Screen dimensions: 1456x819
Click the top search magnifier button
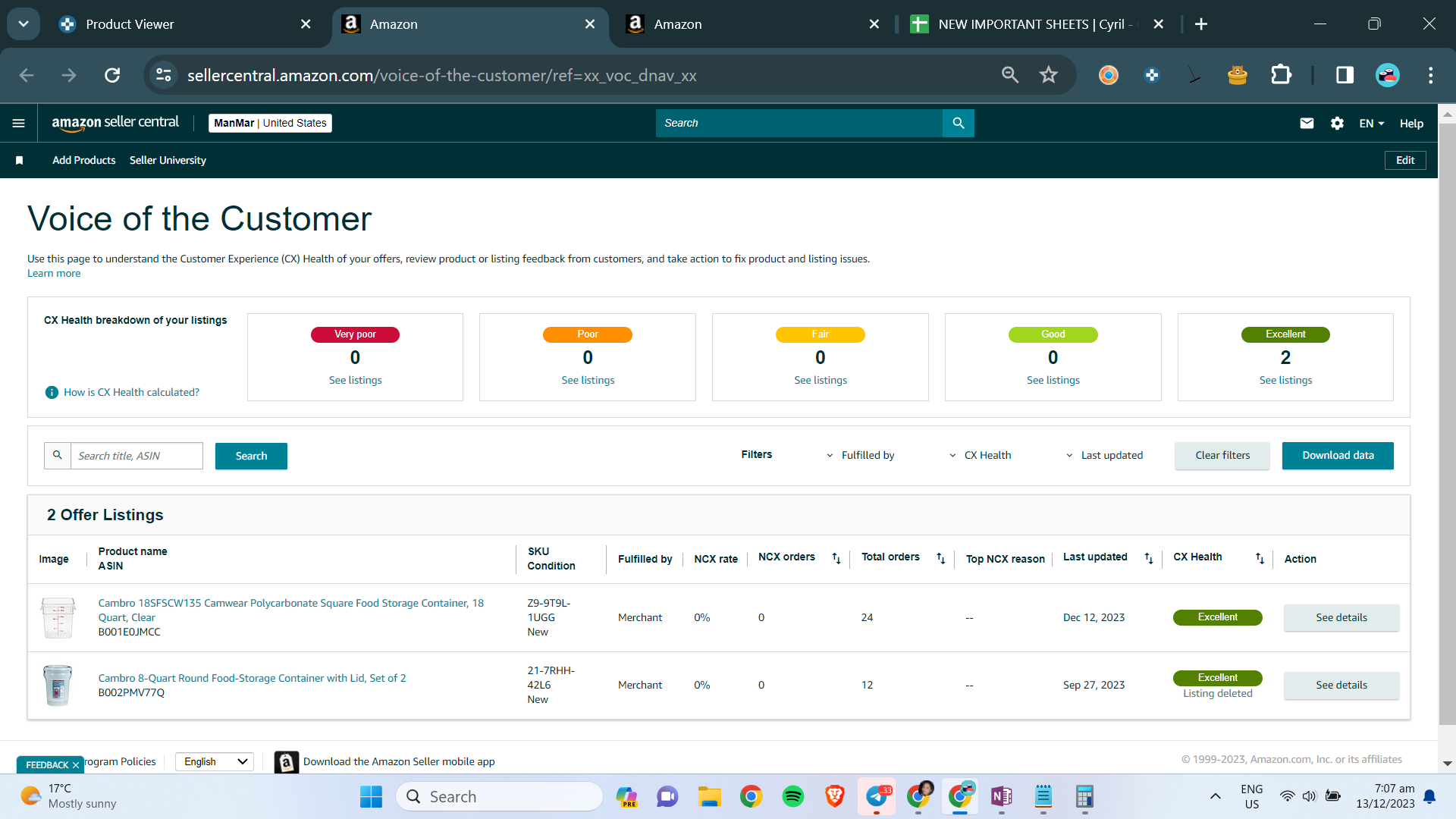959,123
